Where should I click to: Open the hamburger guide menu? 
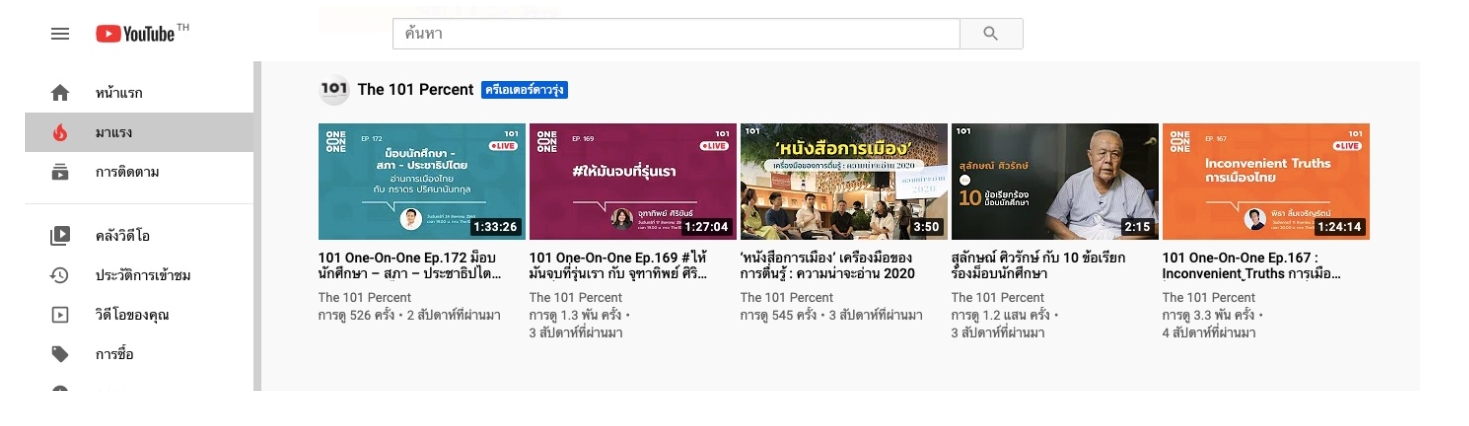coord(60,33)
